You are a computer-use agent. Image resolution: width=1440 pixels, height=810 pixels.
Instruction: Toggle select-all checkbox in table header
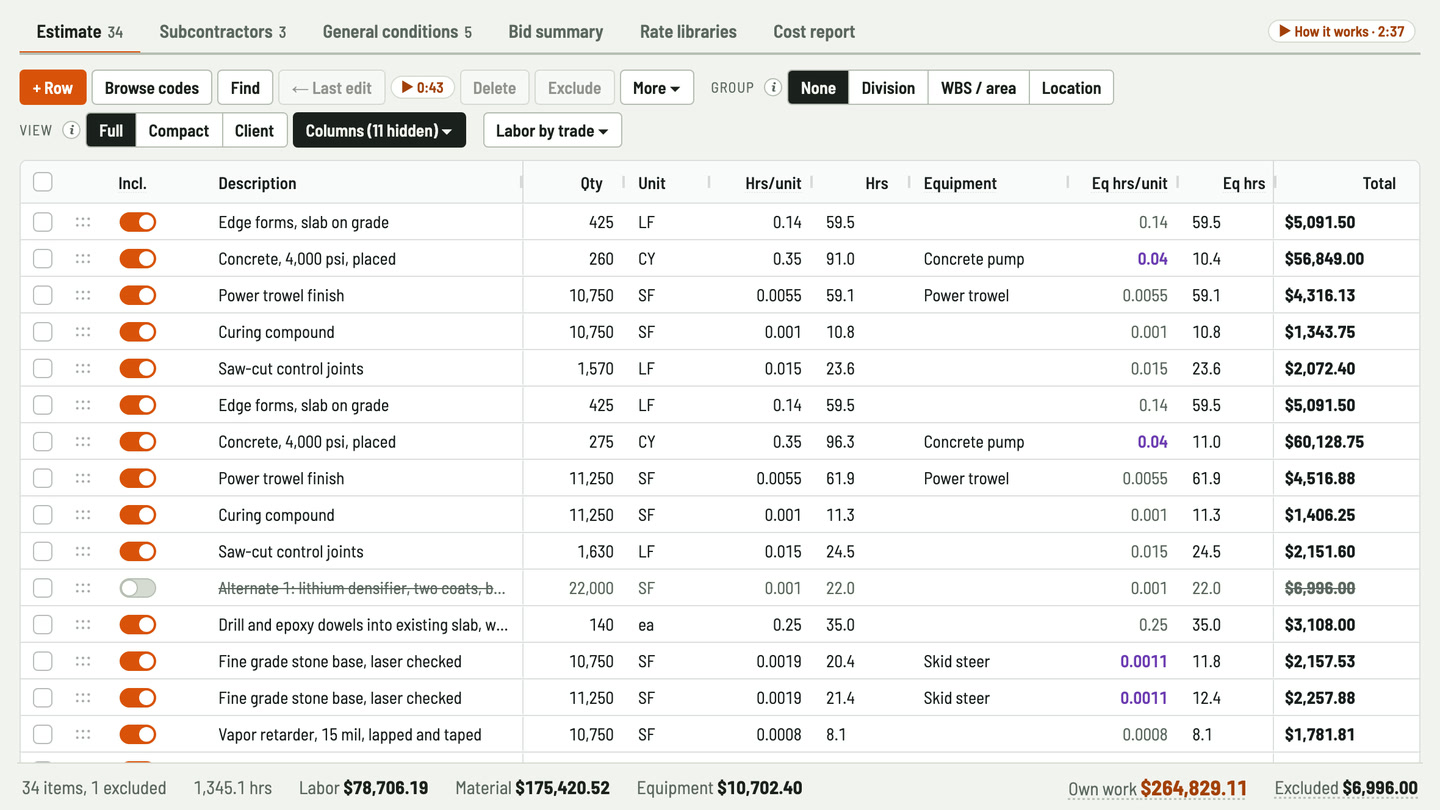coord(43,182)
